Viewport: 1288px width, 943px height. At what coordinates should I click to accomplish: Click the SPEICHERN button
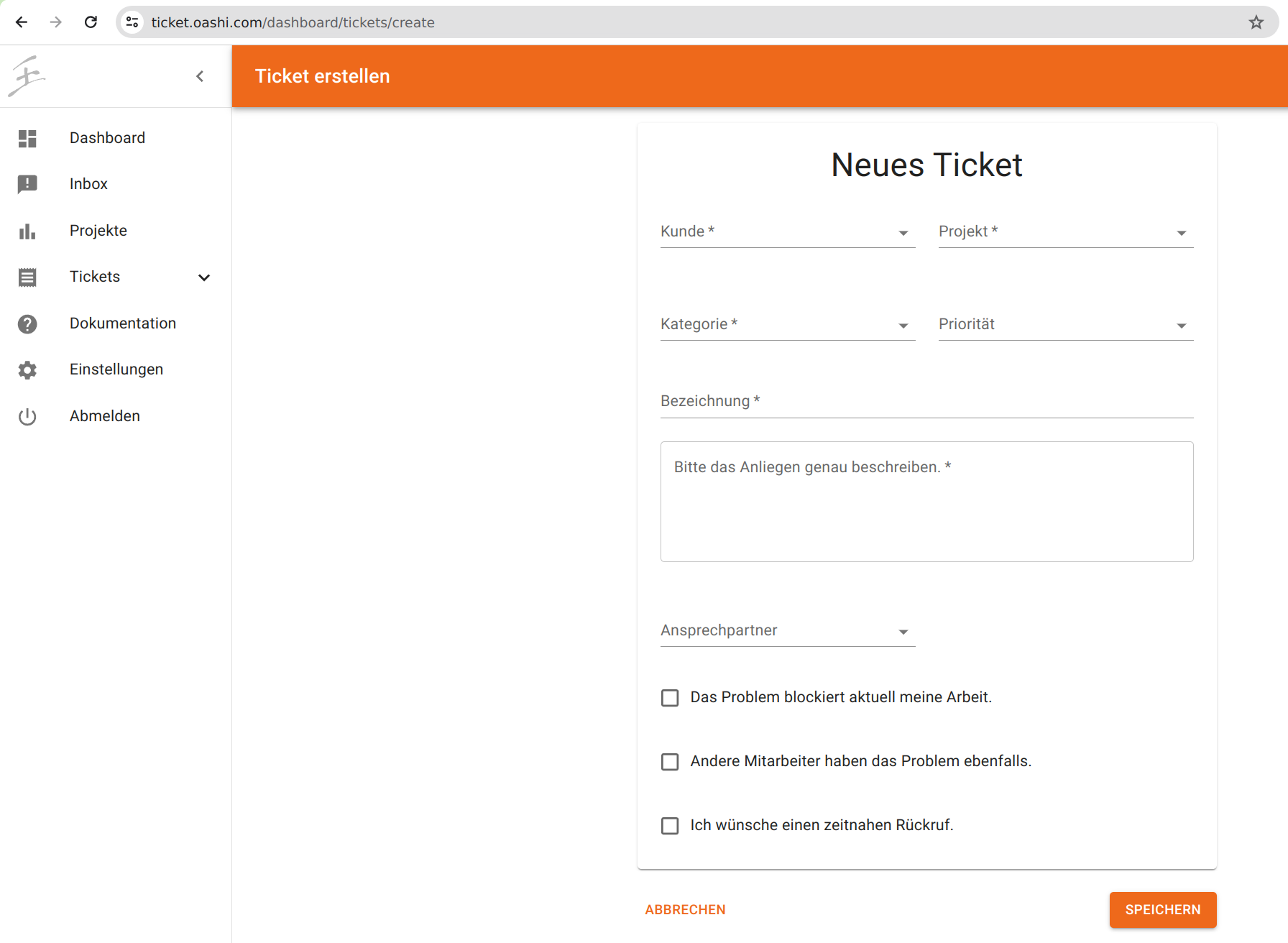[1162, 909]
